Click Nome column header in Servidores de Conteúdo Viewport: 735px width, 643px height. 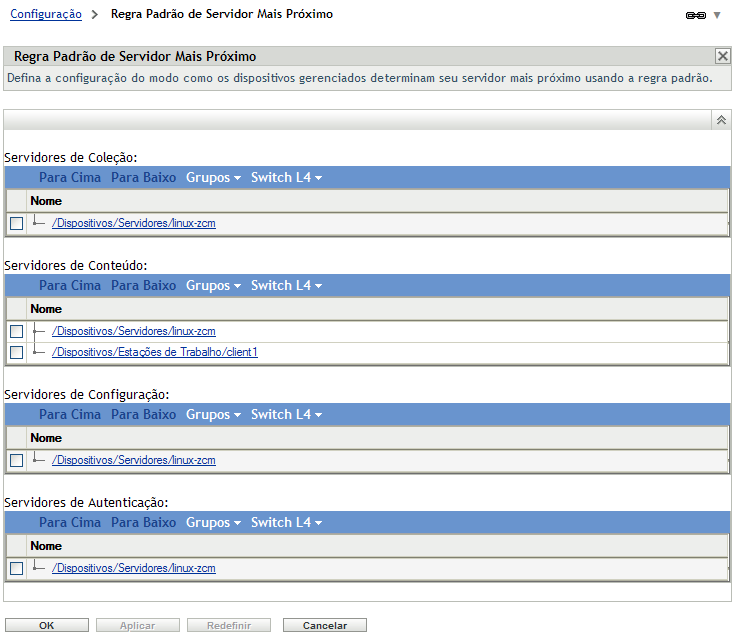[x=46, y=309]
